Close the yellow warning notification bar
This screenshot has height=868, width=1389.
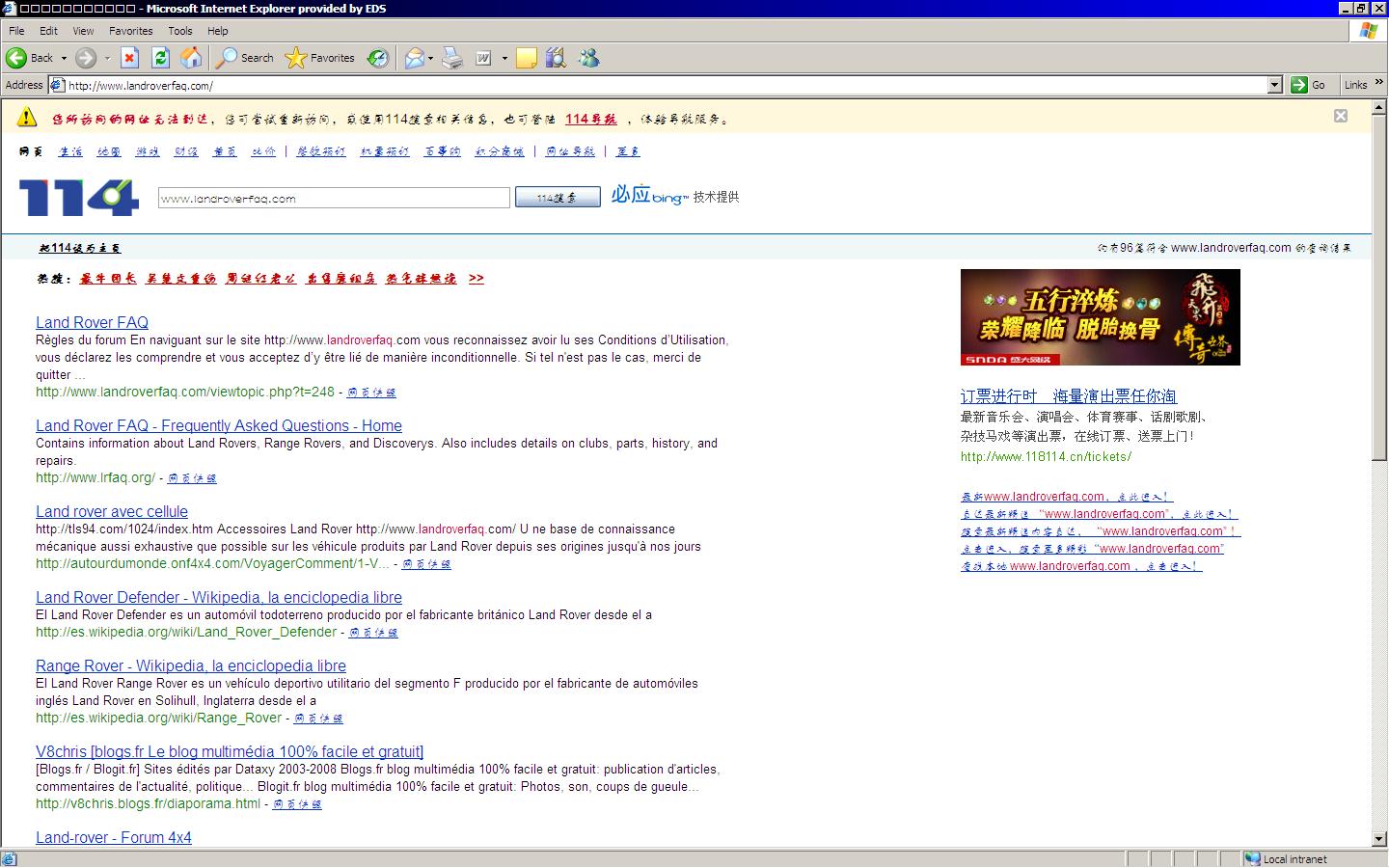tap(1340, 116)
